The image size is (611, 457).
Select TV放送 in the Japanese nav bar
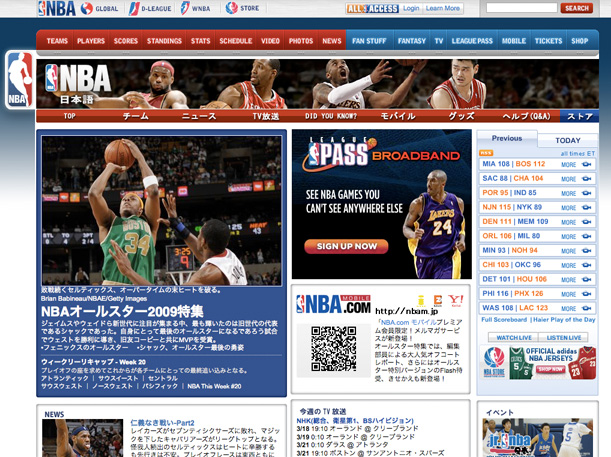265,116
